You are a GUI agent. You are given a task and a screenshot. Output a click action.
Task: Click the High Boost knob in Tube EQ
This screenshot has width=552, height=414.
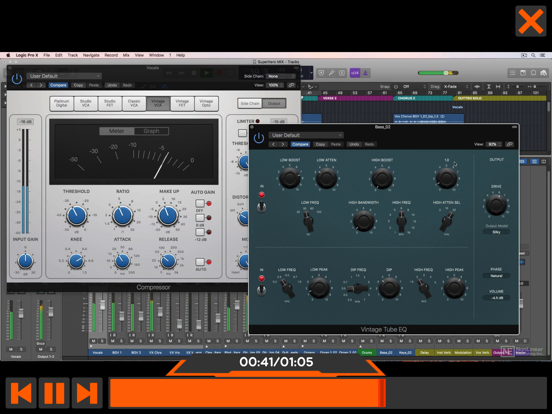pos(382,178)
